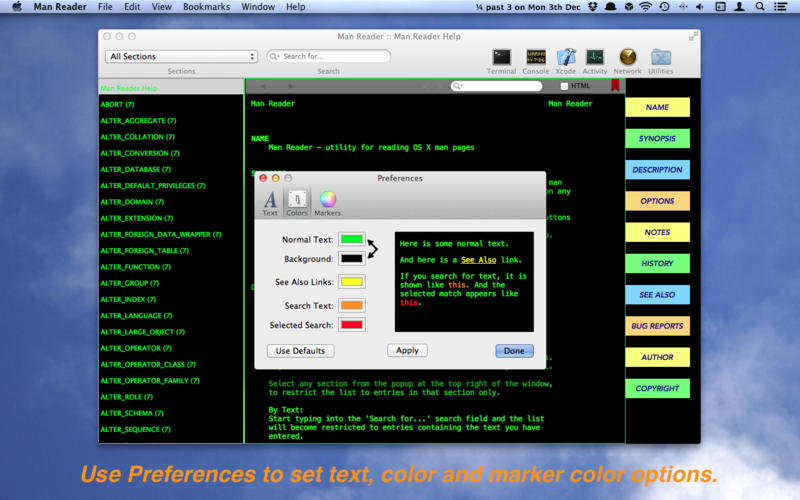Jump to the HISTORY marker
800x500 pixels.
(x=657, y=263)
